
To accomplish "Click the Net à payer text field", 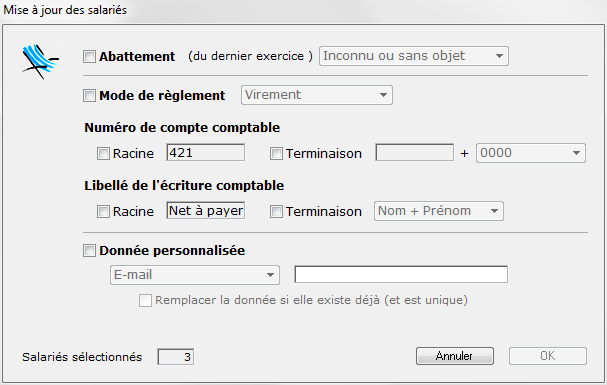I will pos(206,210).
